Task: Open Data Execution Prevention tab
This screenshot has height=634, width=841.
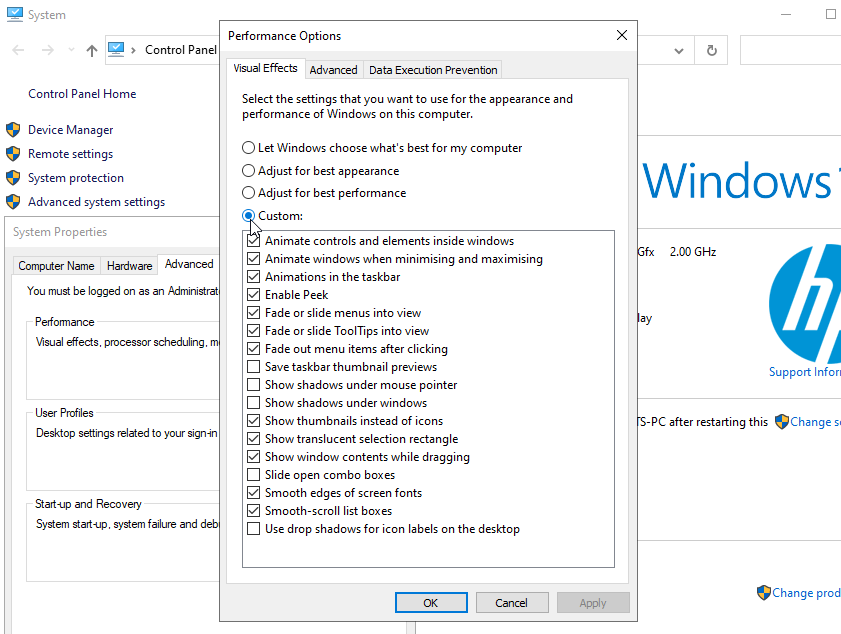Action: pyautogui.click(x=433, y=70)
